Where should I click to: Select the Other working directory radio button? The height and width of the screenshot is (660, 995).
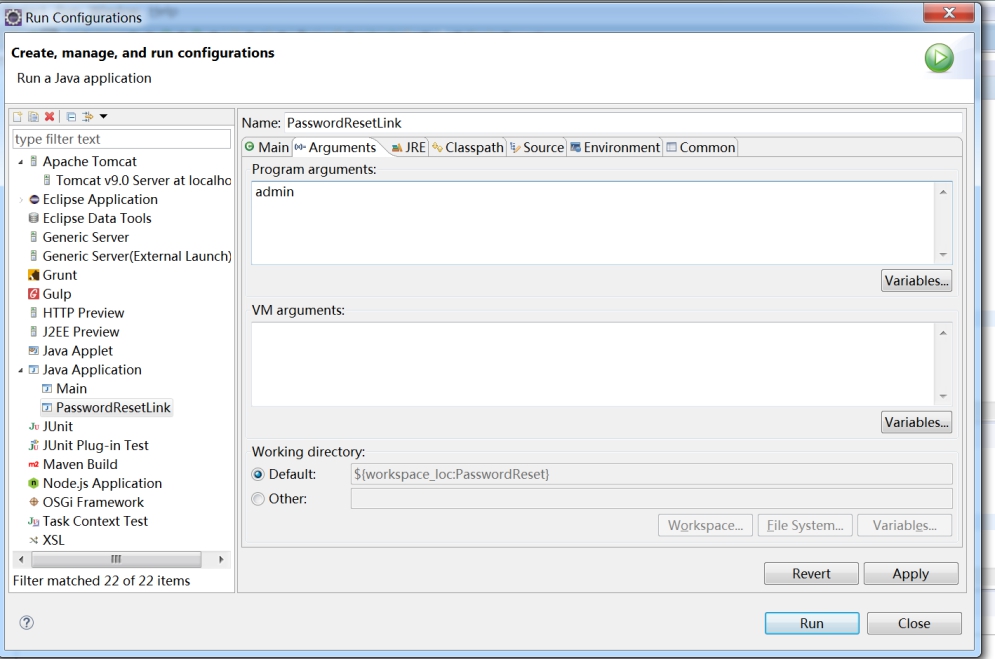point(258,499)
